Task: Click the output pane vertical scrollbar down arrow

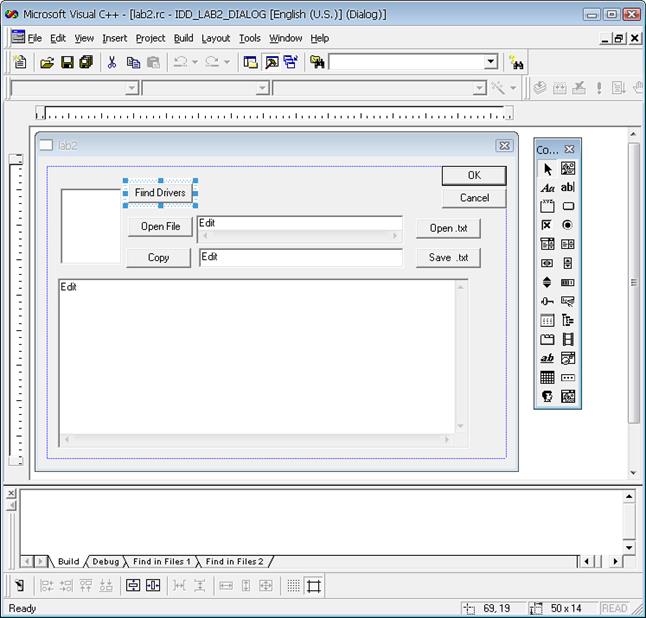Action: click(x=629, y=548)
